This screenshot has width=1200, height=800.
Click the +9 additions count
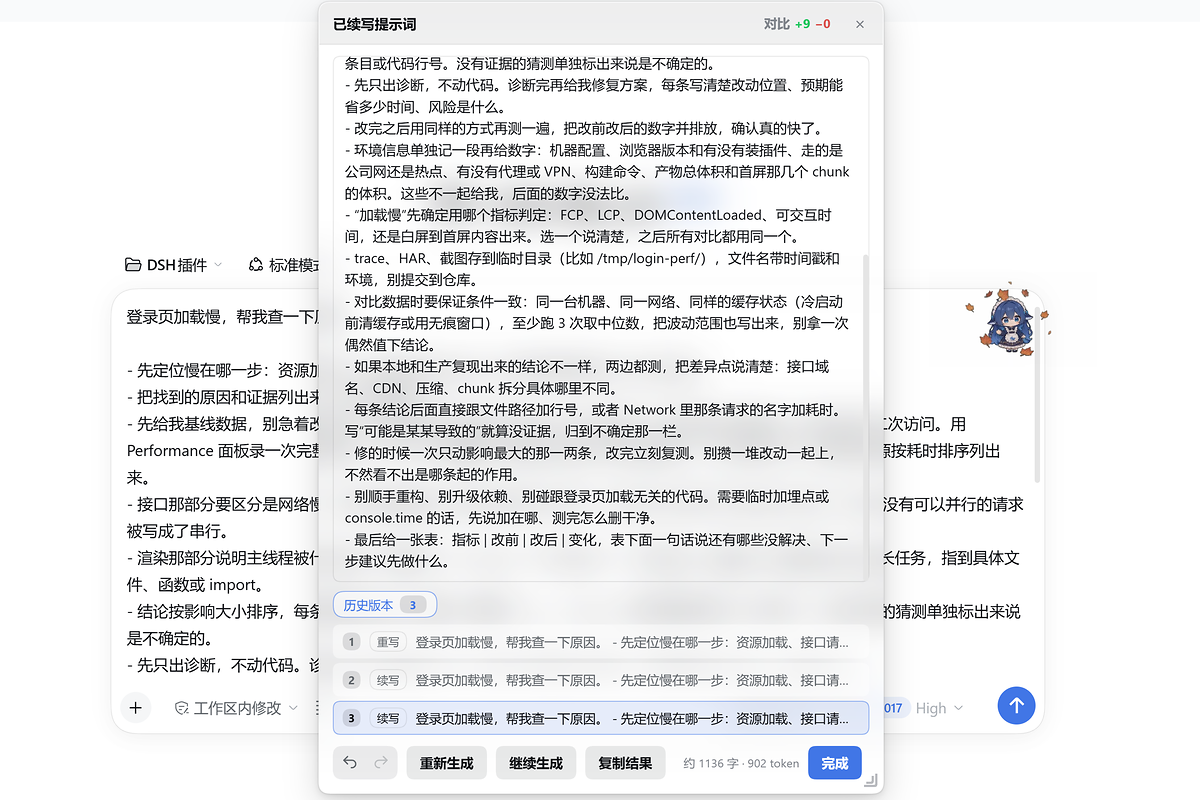pos(803,24)
